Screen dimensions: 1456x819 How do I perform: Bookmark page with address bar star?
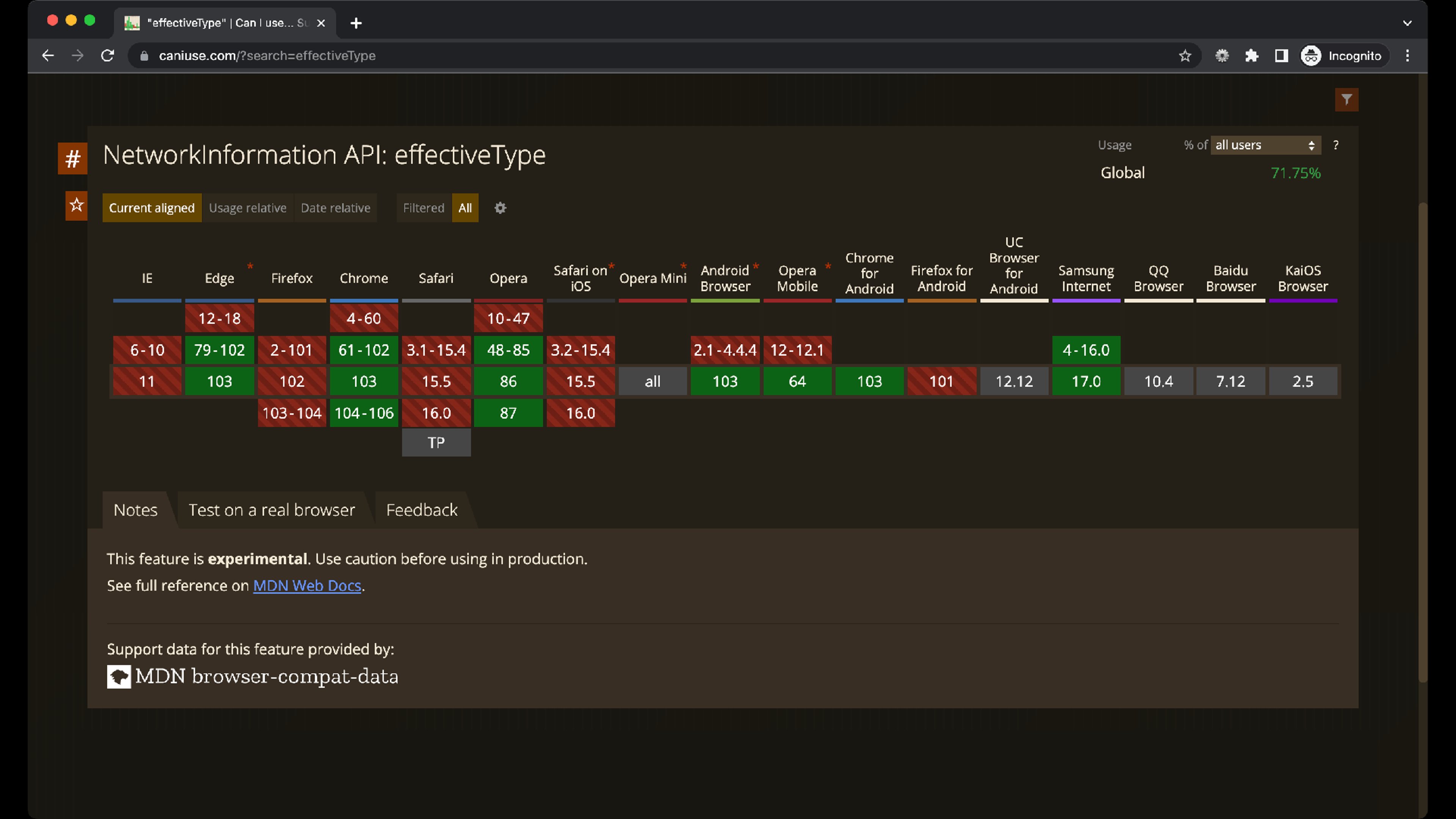pyautogui.click(x=1185, y=55)
